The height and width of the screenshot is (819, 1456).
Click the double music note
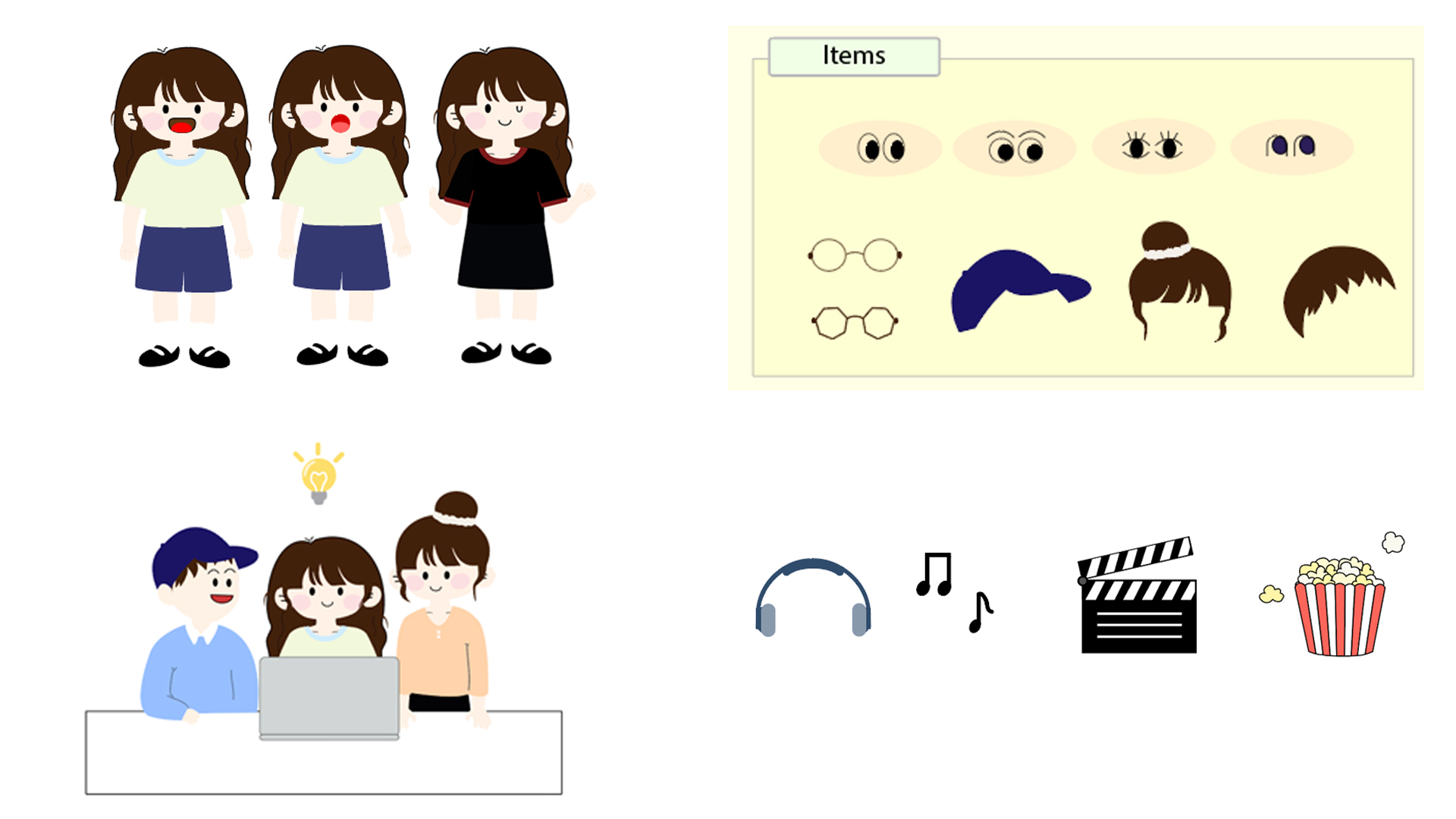pos(934,574)
